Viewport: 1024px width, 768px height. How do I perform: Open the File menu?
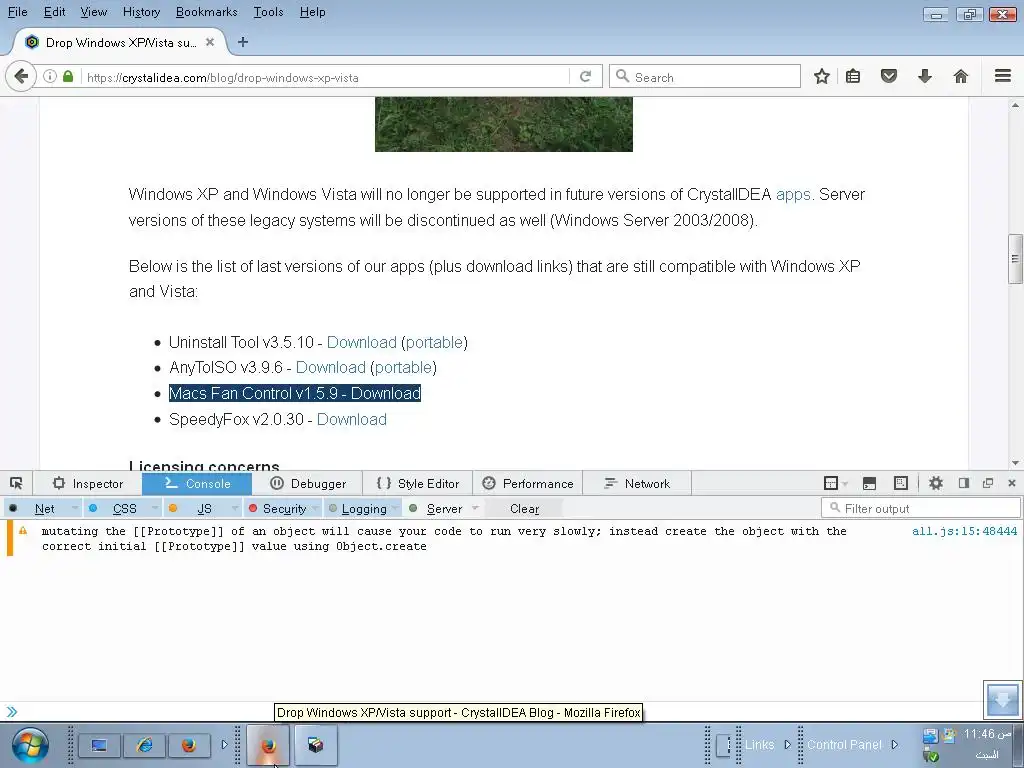click(x=18, y=12)
